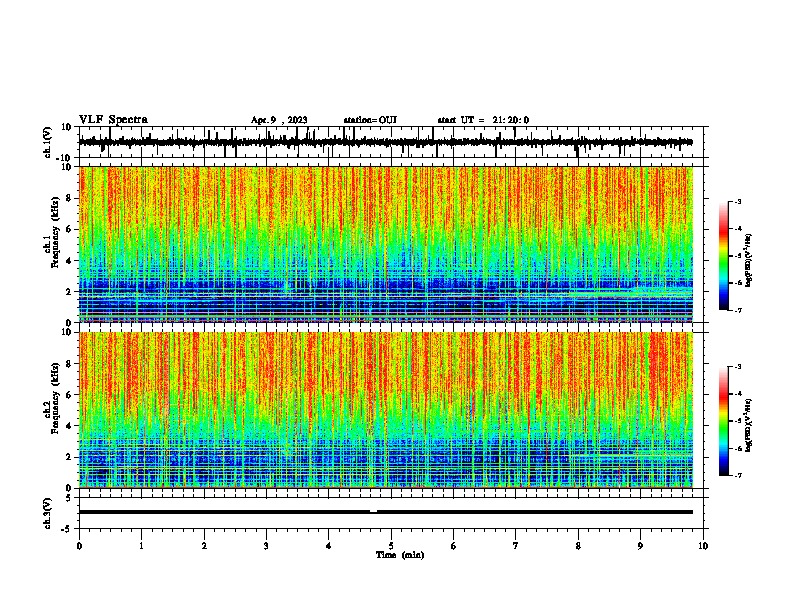Viewport: 792px width, 612px height.
Task: Click the gap in the ch.3 trace
Action: pyautogui.click(x=373, y=512)
